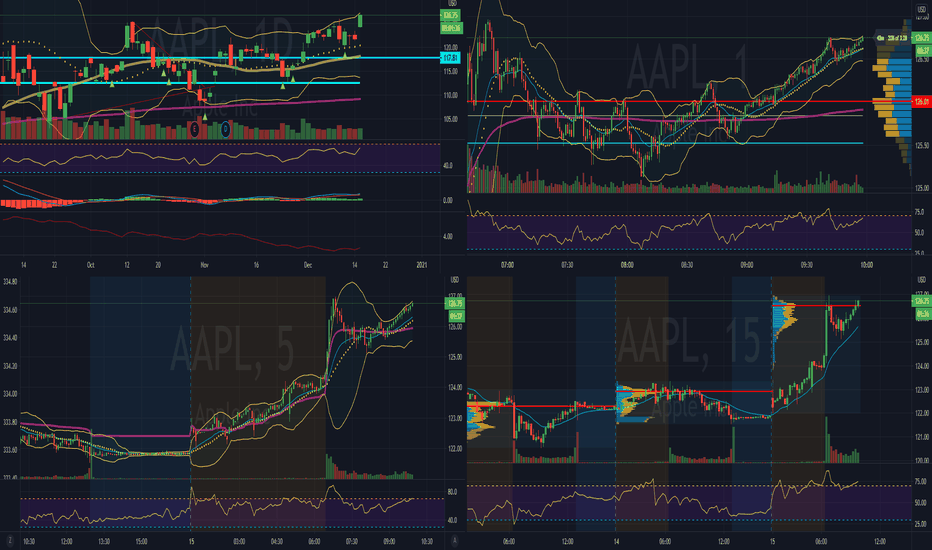Click the 'Dec' label on daily time axis
932x550 pixels.
pos(308,265)
